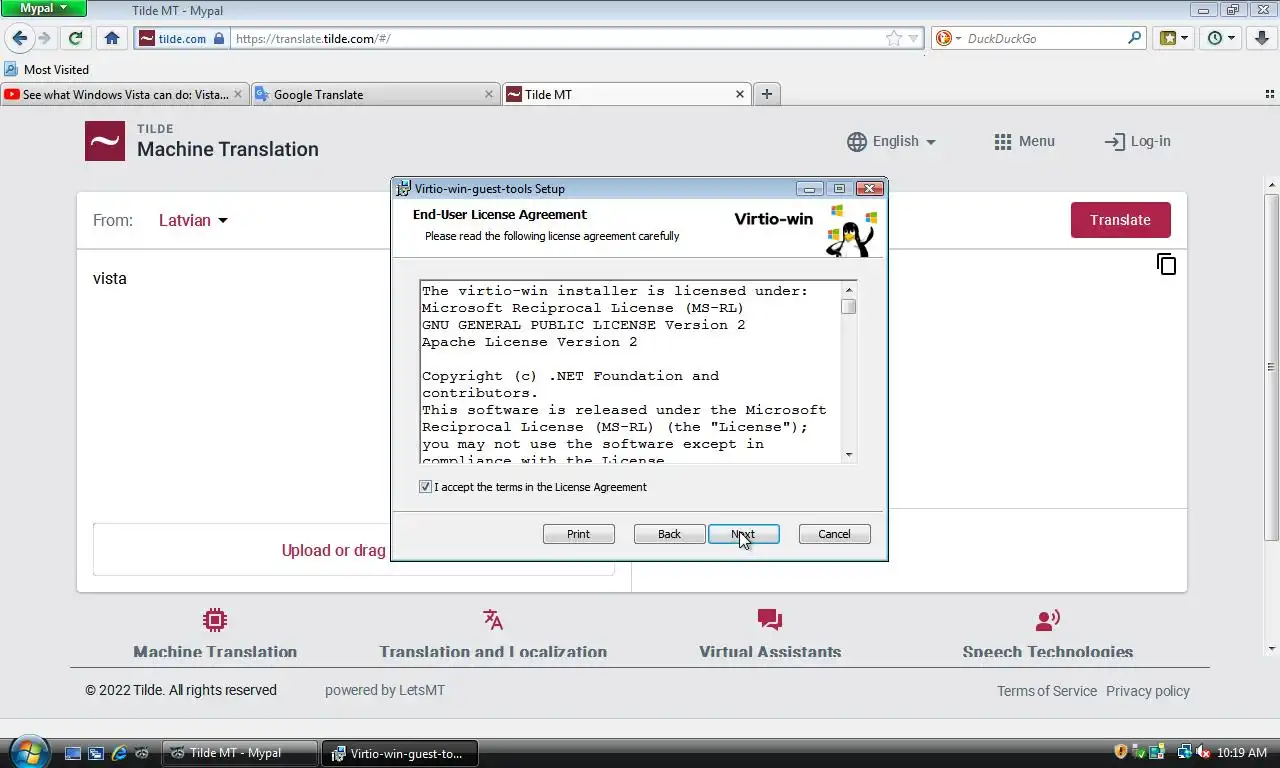Copy translation with the copy icon

[x=1166, y=264]
